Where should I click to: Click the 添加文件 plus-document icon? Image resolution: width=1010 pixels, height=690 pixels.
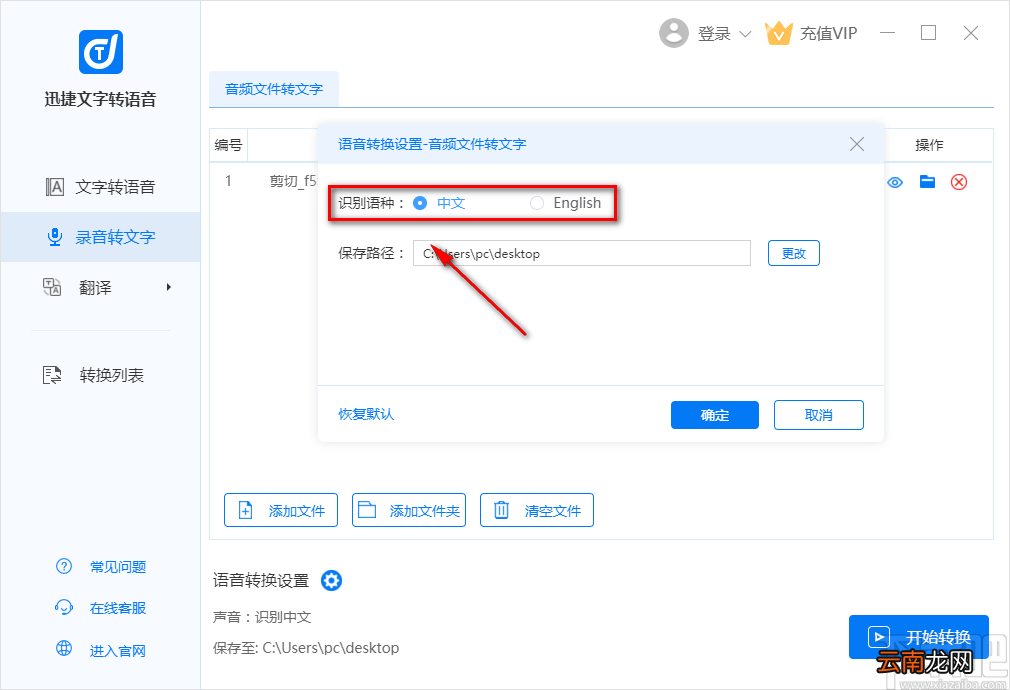pyautogui.click(x=245, y=510)
